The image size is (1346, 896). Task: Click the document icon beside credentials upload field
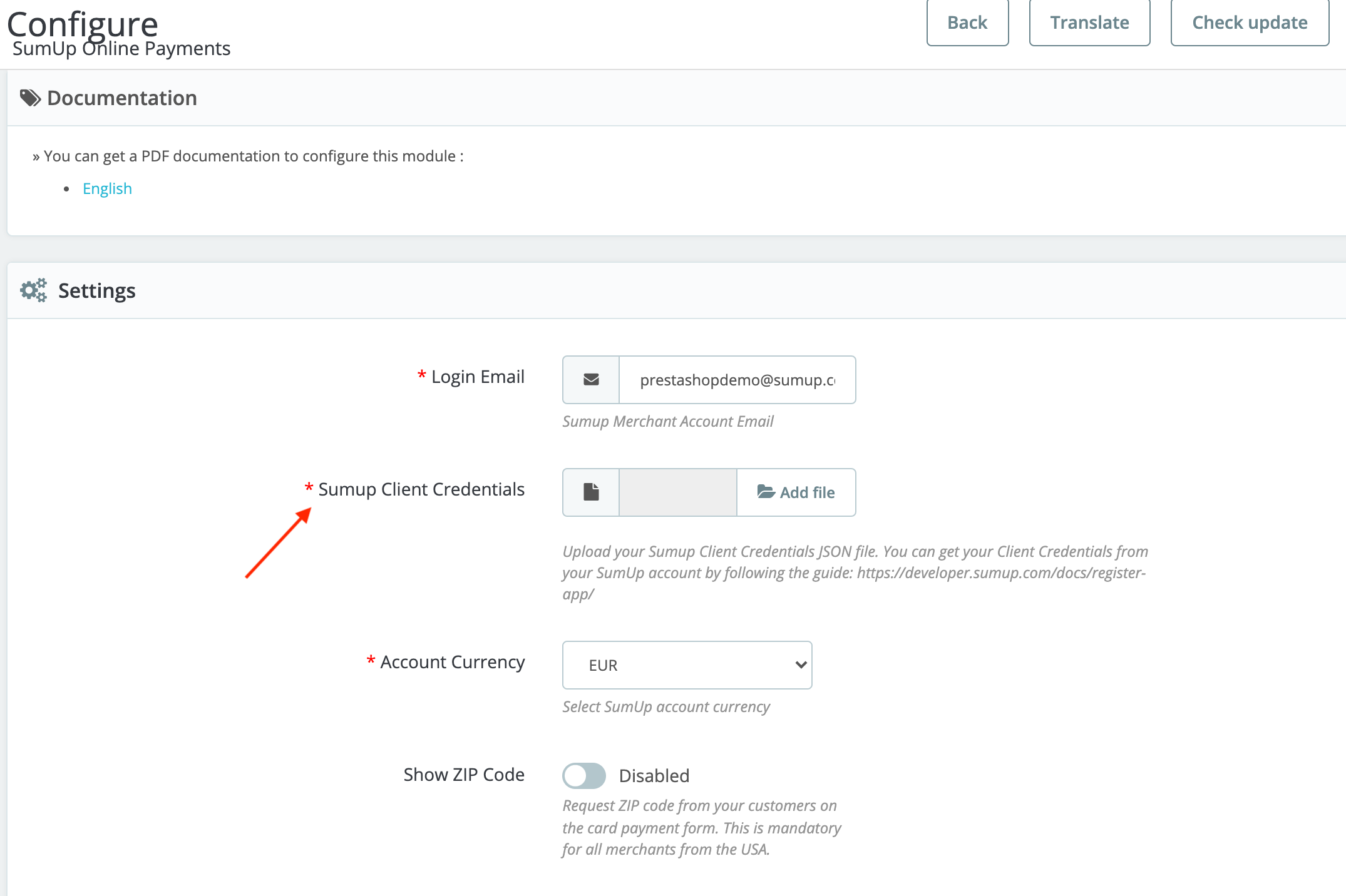tap(589, 492)
